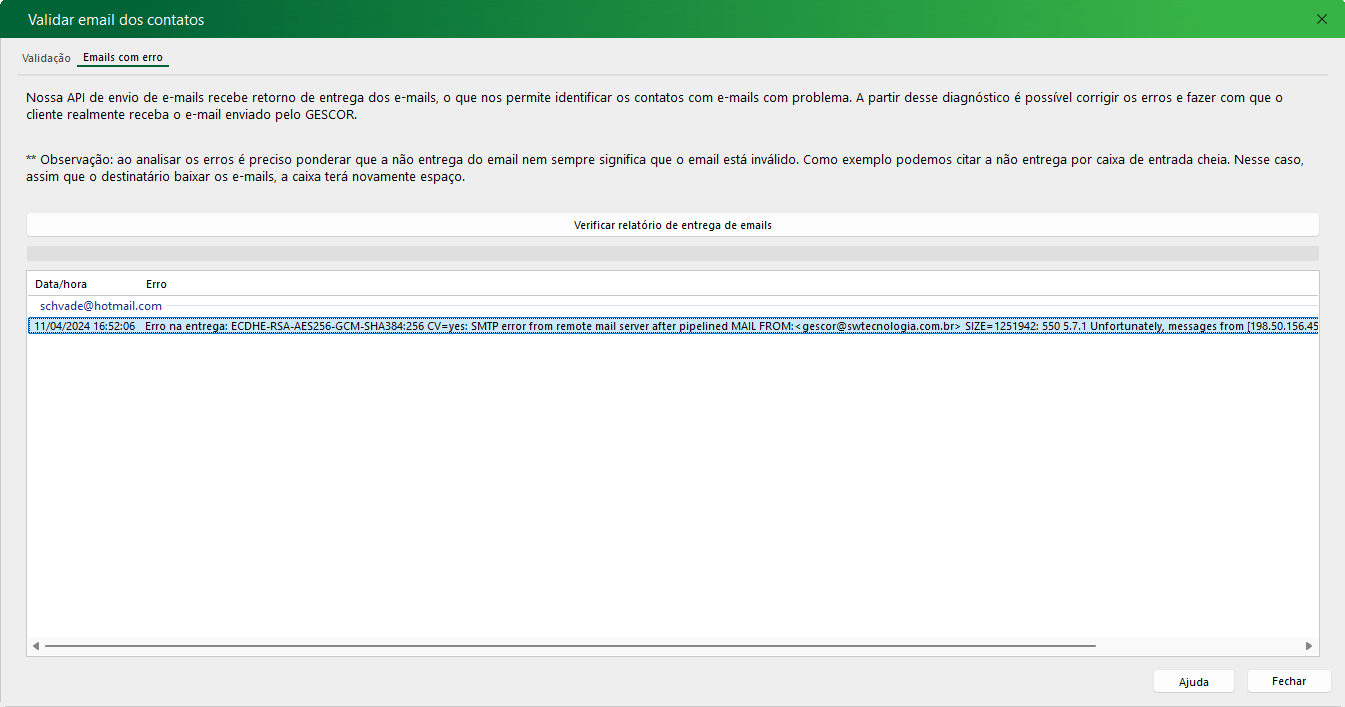This screenshot has height=707, width=1345.
Task: Sort by the Data/hora column header
Action: click(x=61, y=285)
